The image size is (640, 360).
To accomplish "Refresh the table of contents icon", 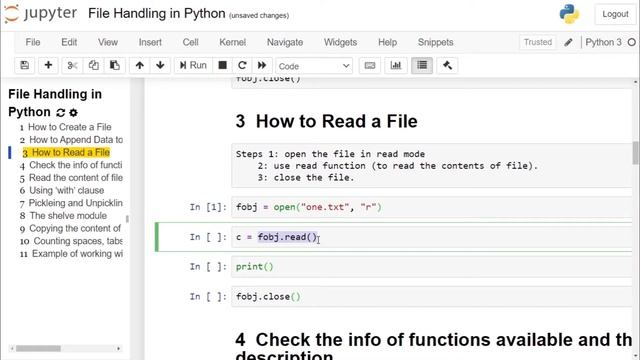I will (60, 113).
